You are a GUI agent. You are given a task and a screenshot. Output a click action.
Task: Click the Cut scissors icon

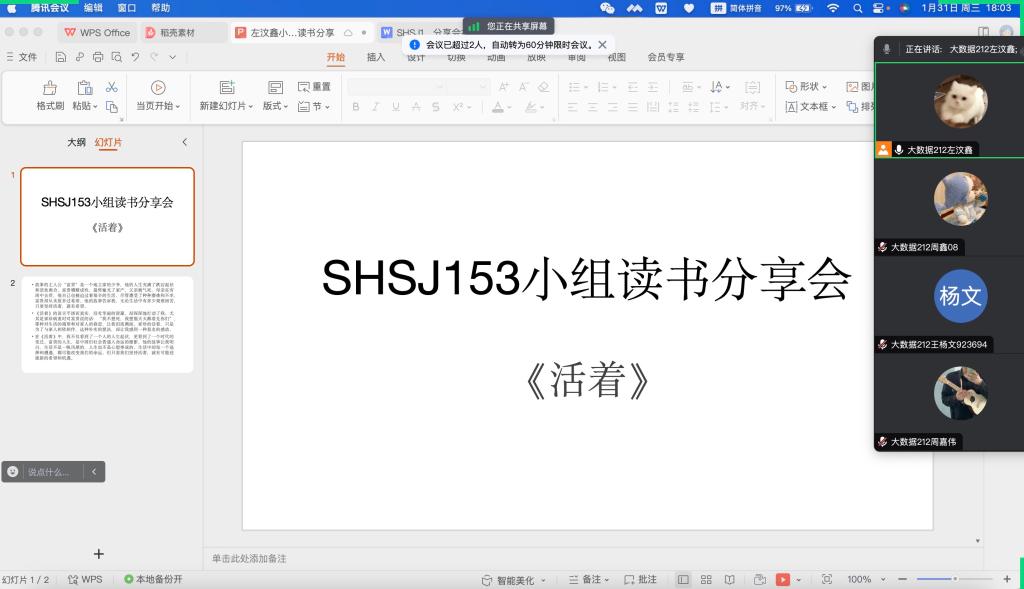112,88
